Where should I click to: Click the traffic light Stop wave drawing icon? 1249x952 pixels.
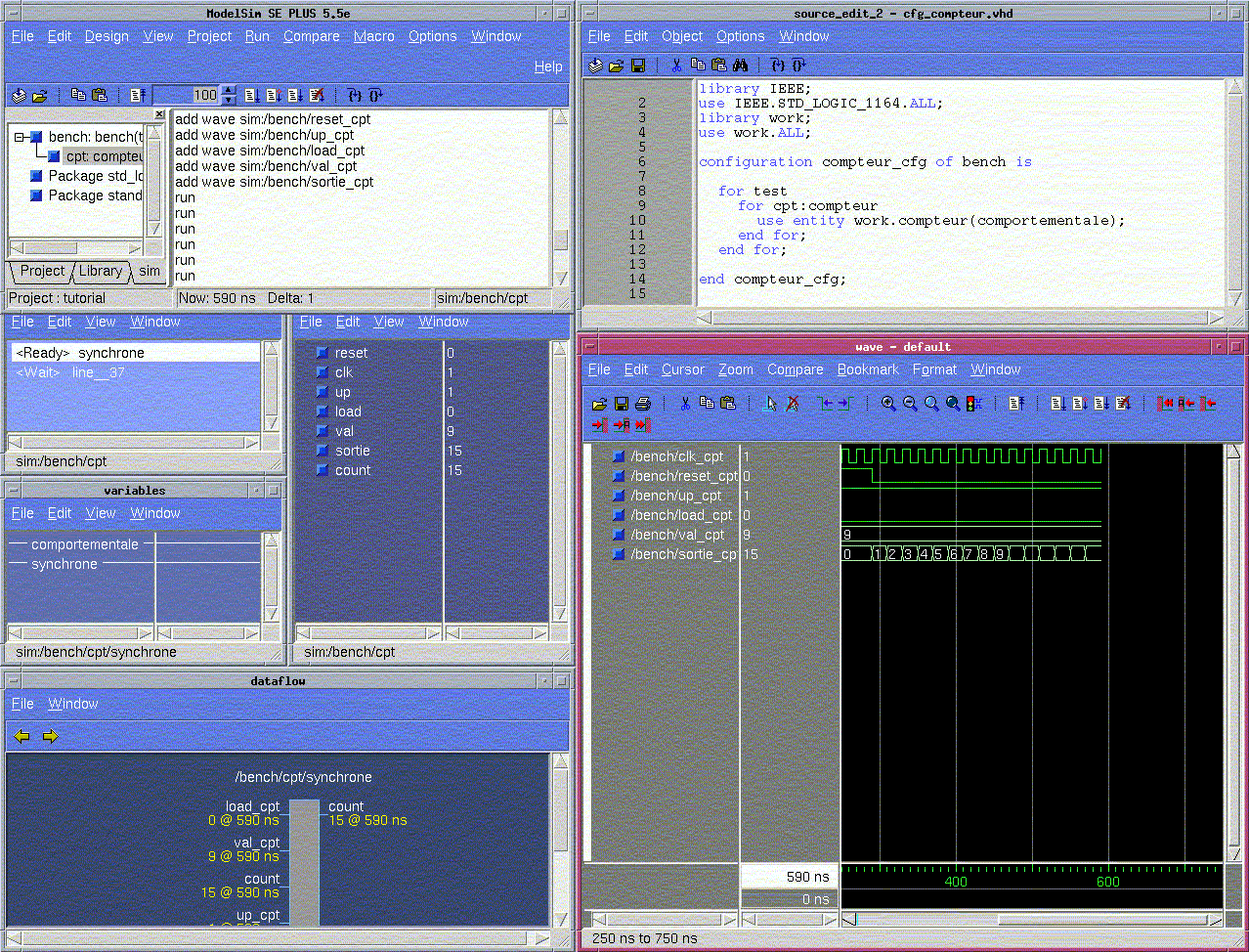973,403
